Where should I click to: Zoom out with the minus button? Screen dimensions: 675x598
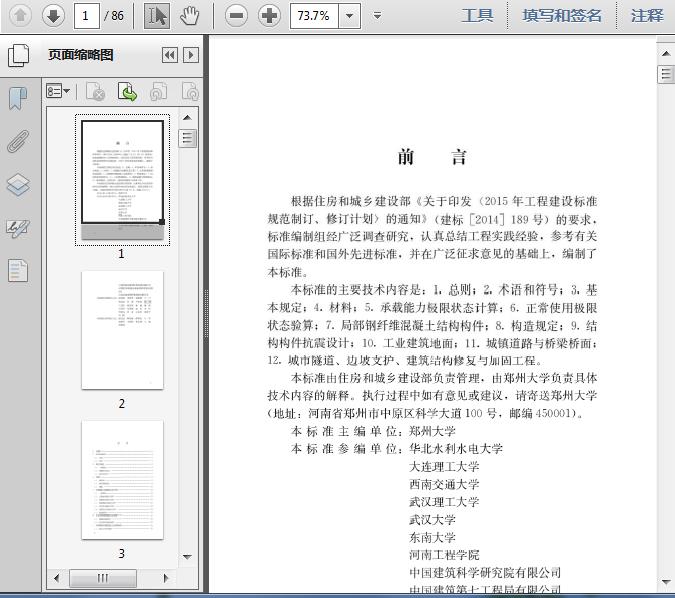(236, 15)
